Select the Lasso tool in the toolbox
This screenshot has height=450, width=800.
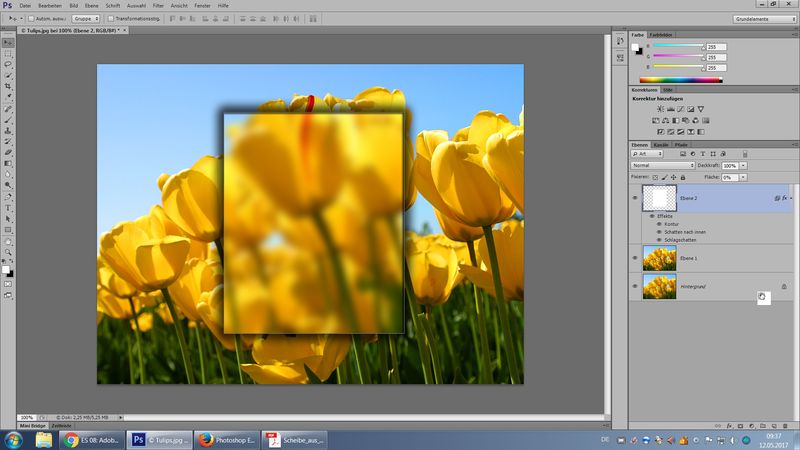tap(8, 63)
